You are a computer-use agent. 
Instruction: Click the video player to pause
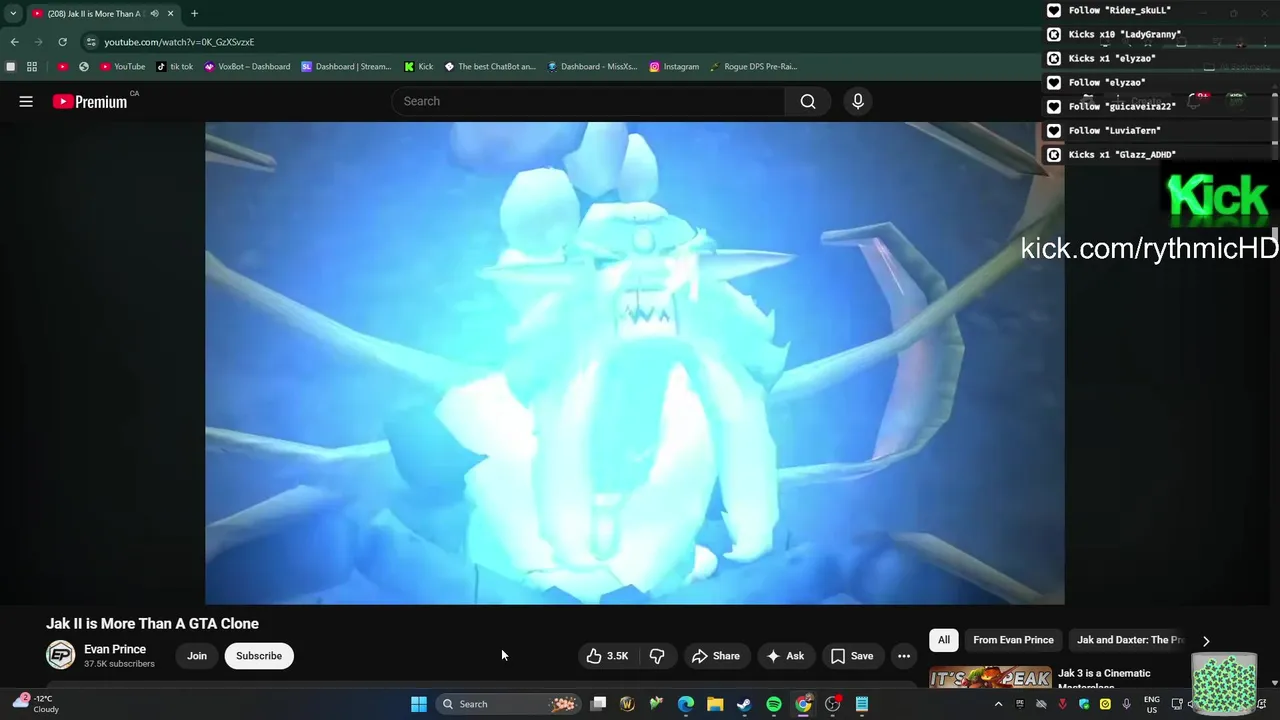pyautogui.click(x=634, y=363)
